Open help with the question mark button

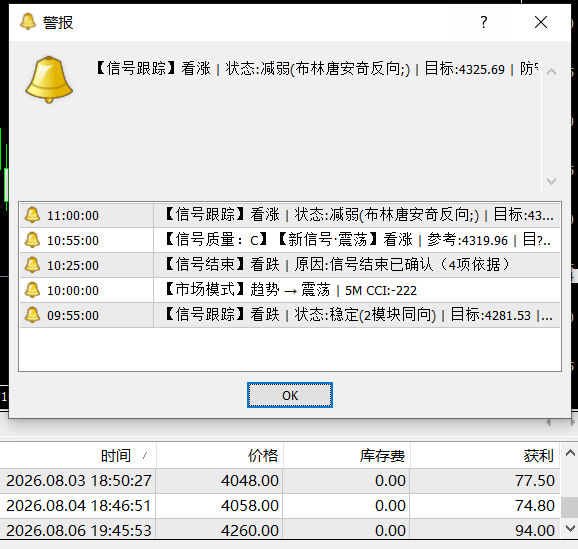pos(484,22)
